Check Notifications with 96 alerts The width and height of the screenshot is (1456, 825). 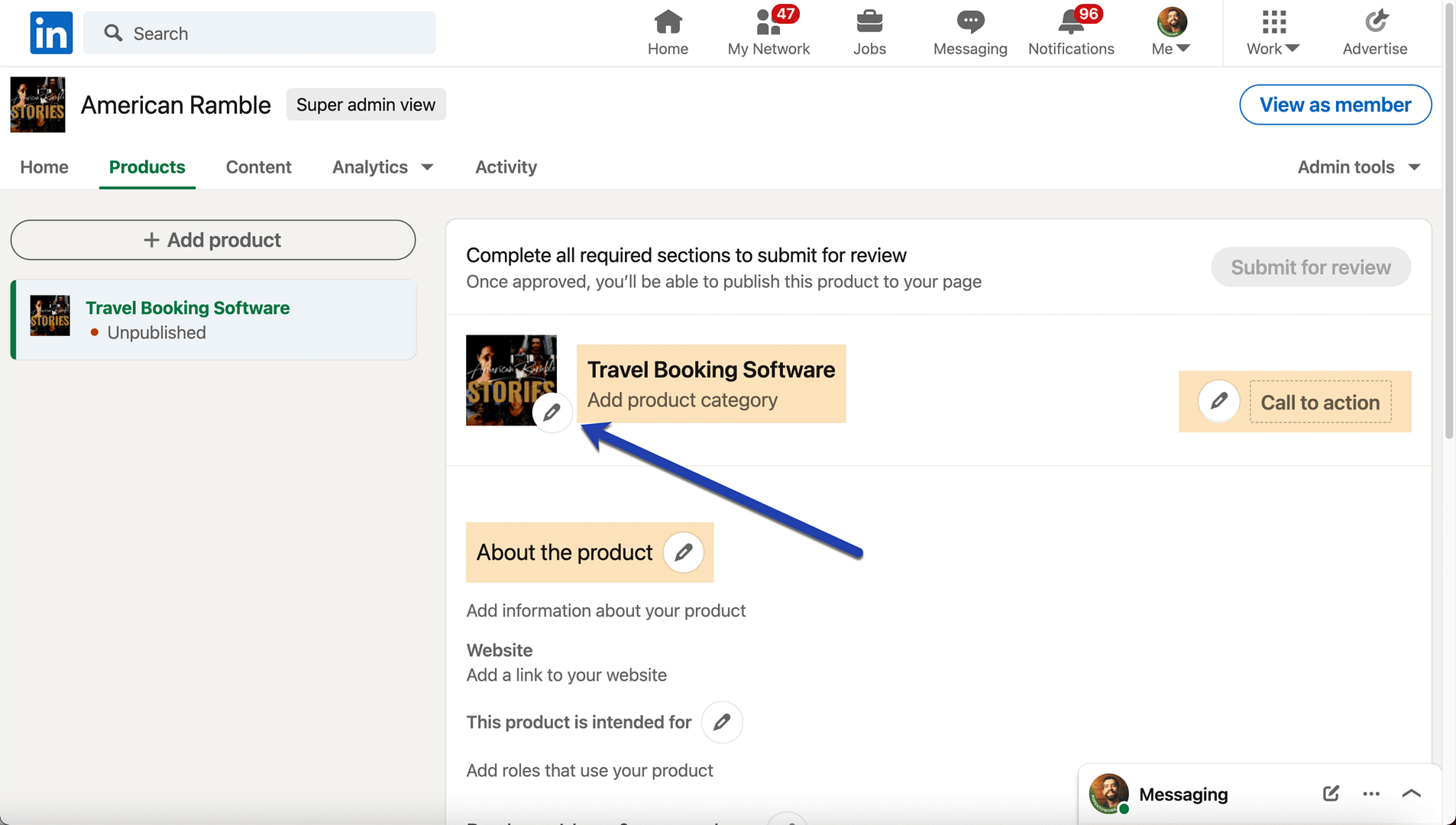1071,33
